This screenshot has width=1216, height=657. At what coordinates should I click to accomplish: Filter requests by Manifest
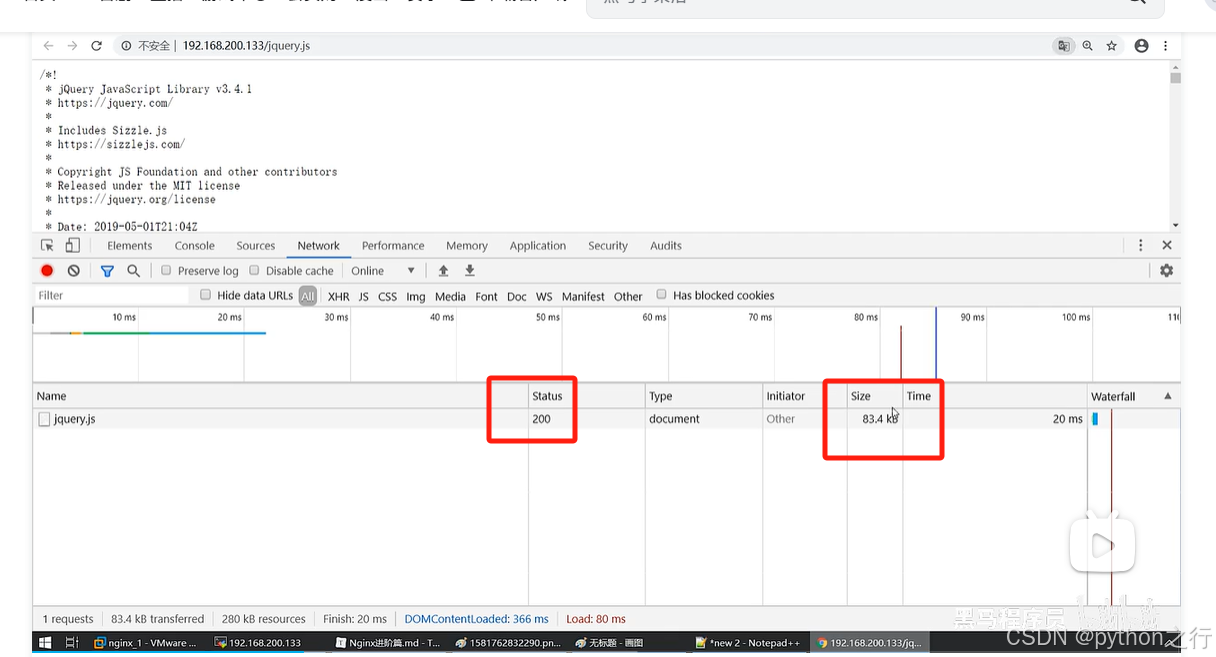583,296
